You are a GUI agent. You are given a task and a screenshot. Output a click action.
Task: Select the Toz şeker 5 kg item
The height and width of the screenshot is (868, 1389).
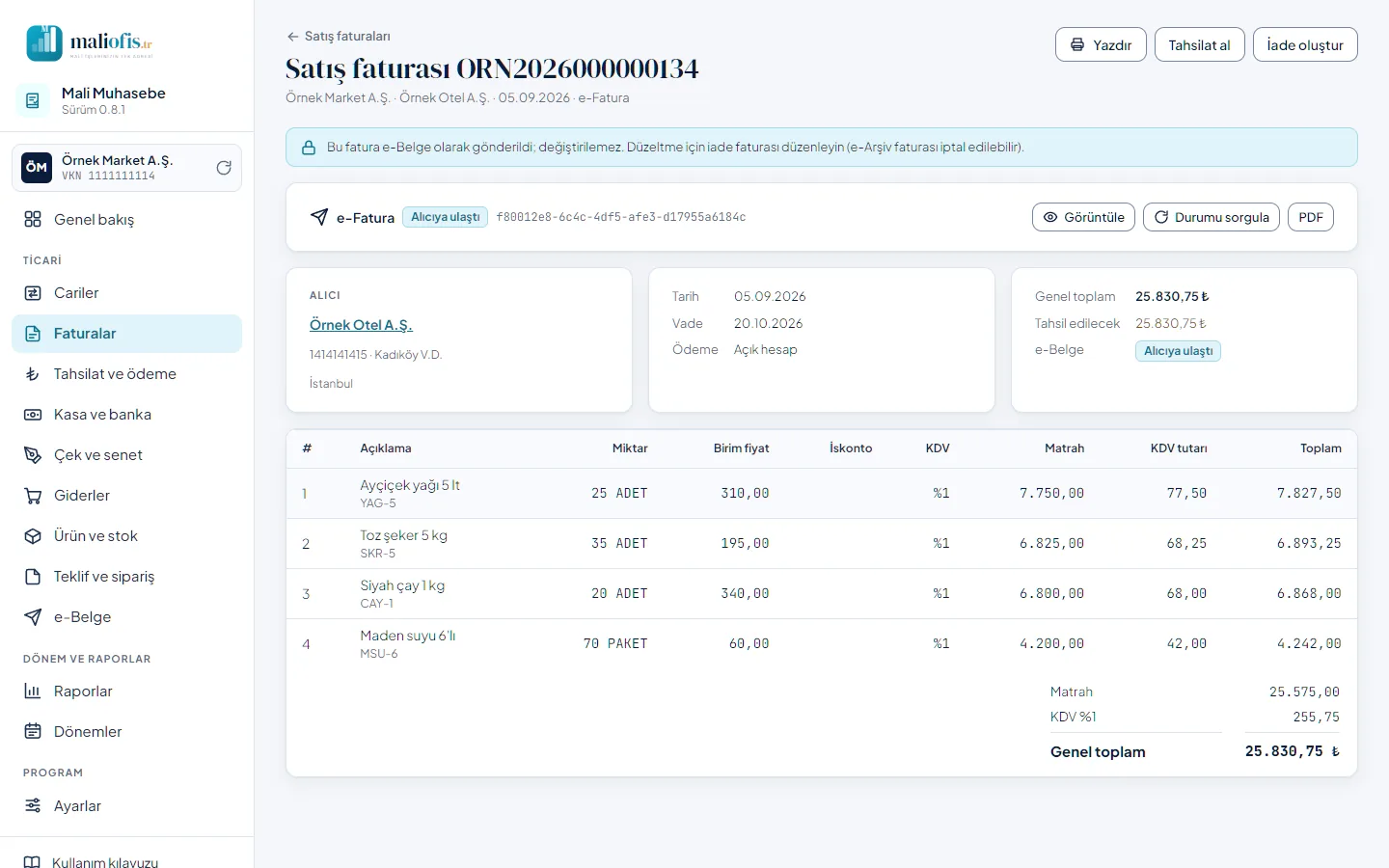click(404, 535)
